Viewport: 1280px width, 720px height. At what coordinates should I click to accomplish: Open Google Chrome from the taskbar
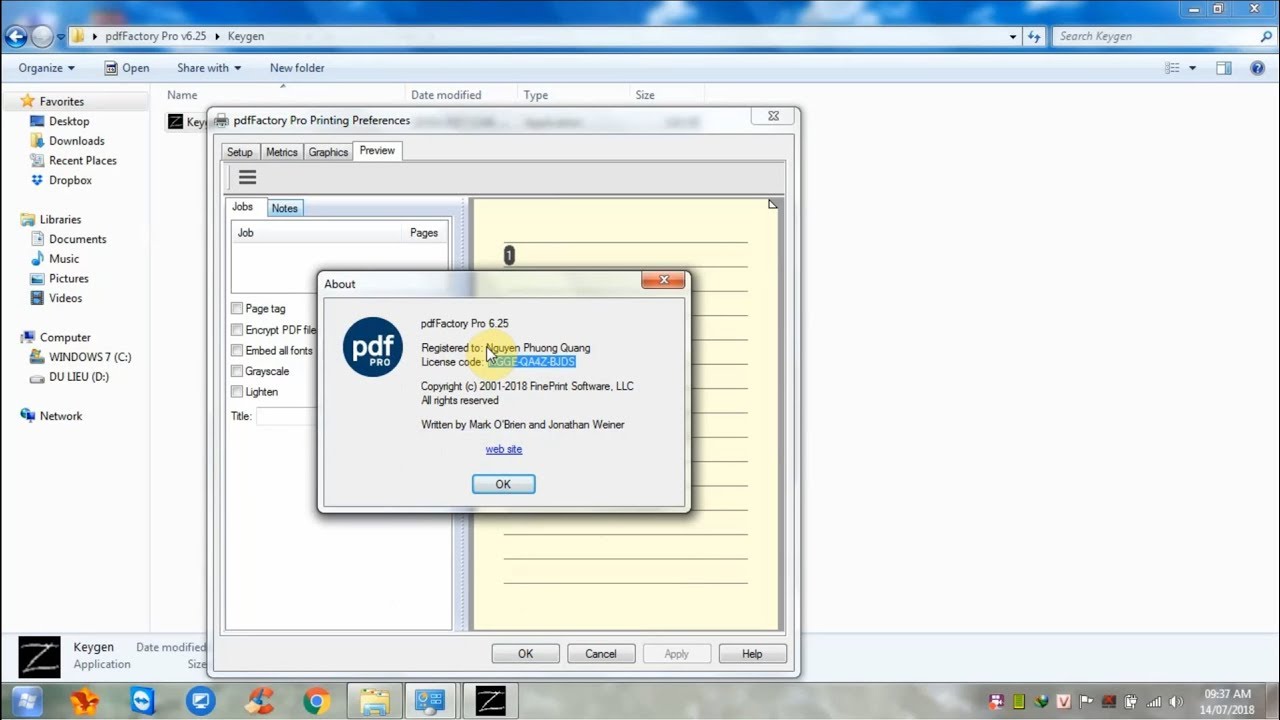click(x=317, y=701)
